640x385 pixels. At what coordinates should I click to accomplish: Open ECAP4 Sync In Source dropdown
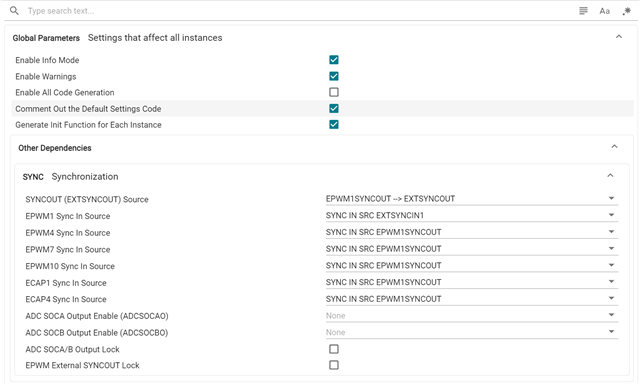point(471,299)
